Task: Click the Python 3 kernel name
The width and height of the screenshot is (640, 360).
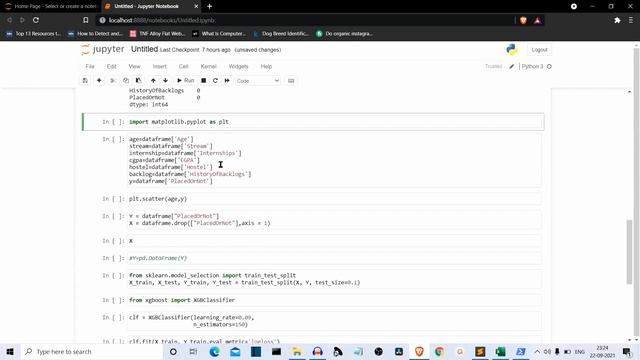Action: [x=532, y=67]
